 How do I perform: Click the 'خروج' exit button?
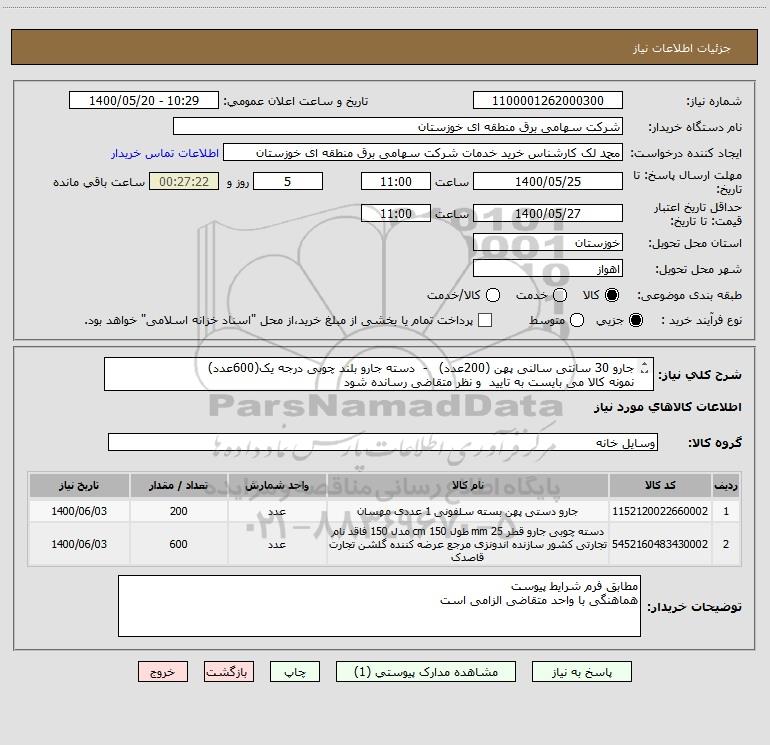click(x=163, y=672)
